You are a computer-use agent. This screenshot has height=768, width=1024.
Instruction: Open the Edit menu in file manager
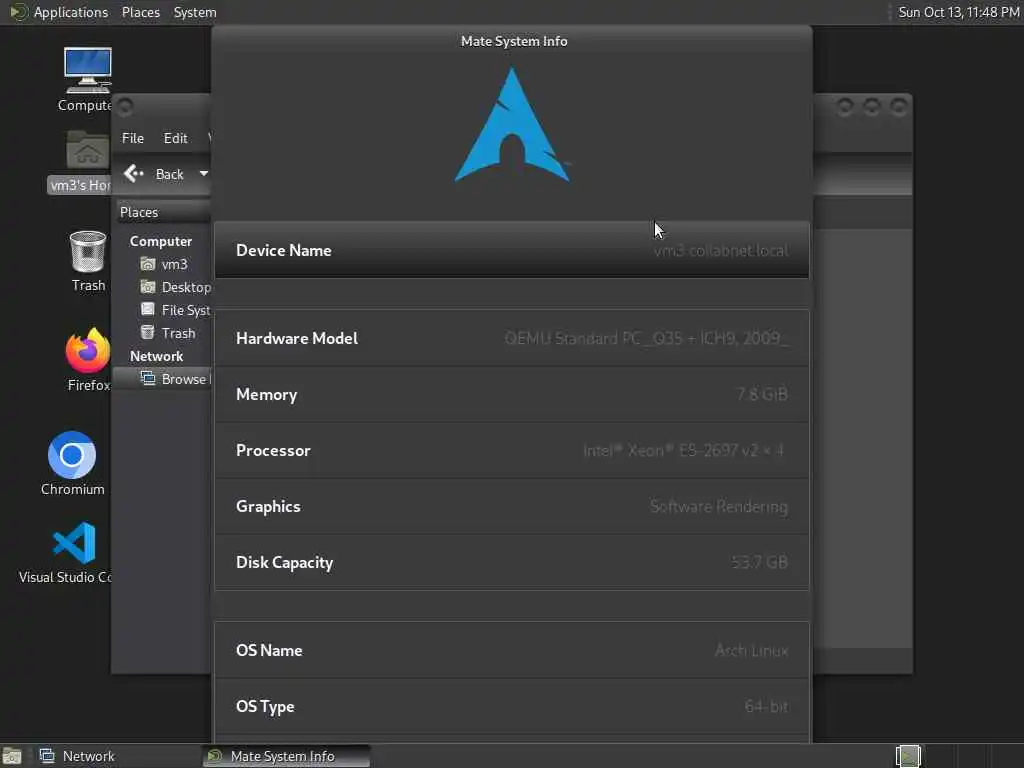175,138
